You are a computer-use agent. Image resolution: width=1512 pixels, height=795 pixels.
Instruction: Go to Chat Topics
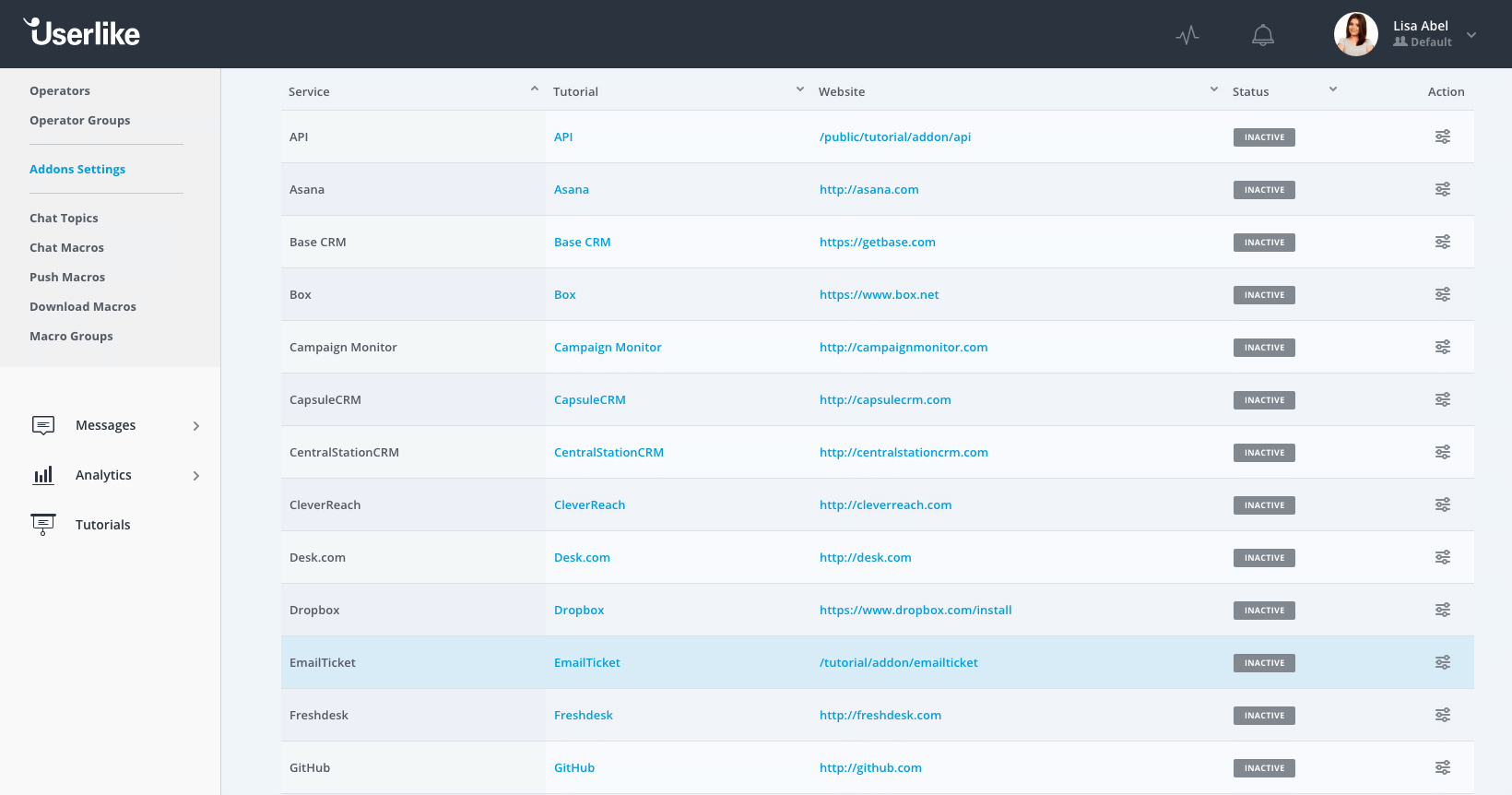tap(64, 219)
